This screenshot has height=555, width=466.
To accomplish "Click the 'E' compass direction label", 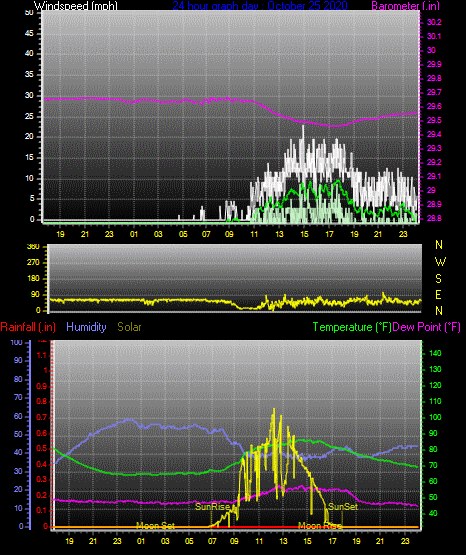I will pos(438,294).
